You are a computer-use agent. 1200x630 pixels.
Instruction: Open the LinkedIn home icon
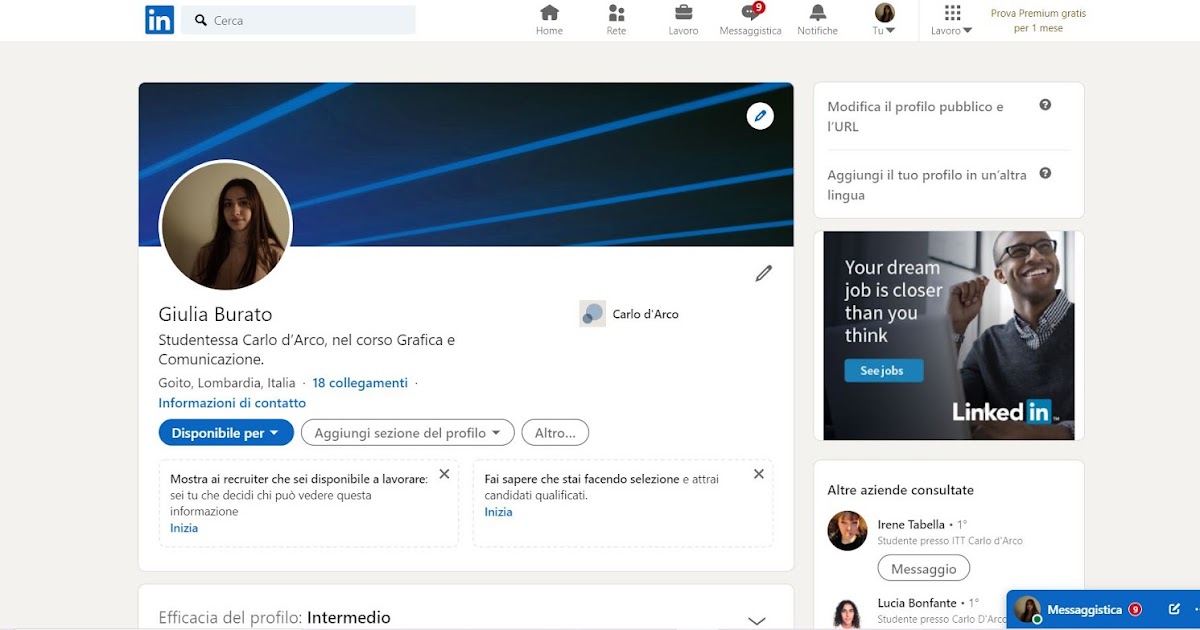click(x=549, y=17)
